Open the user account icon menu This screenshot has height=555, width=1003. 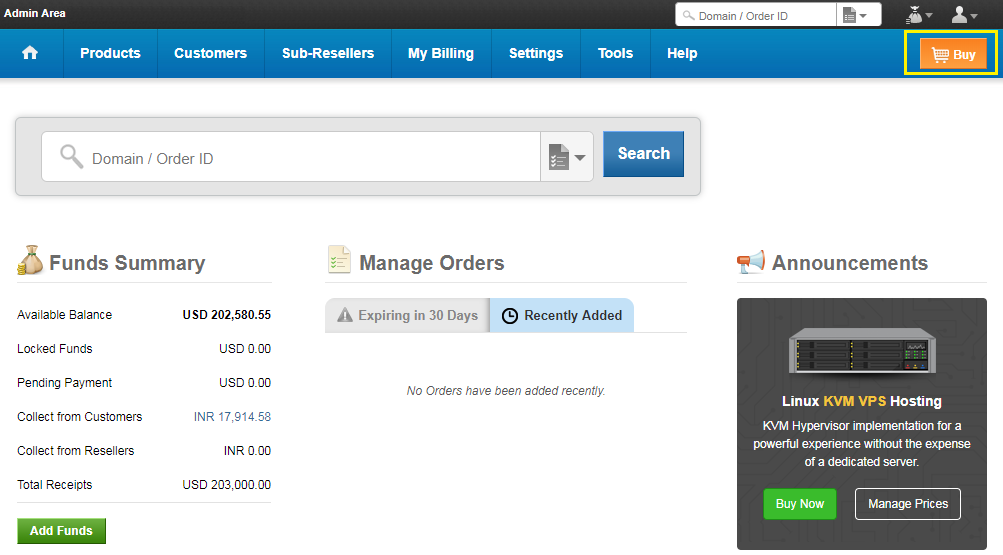click(x=964, y=15)
